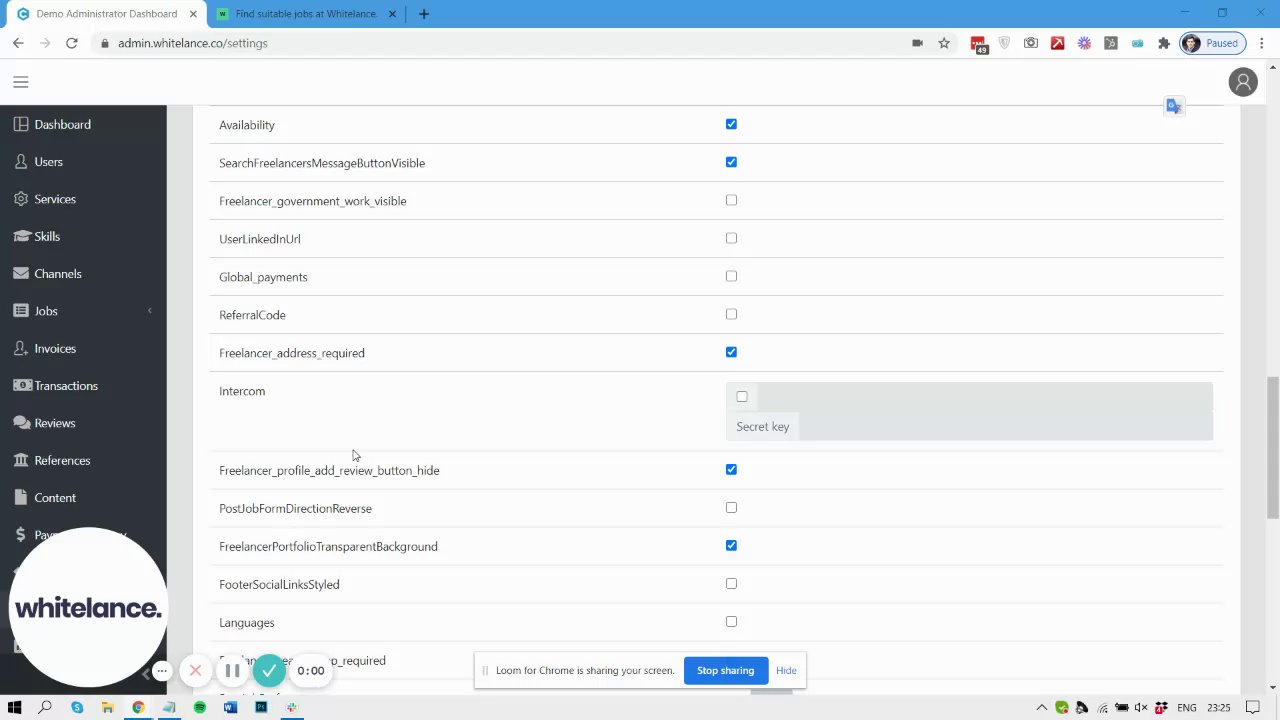
Task: Expand the Jobs submenu arrow
Action: coord(150,311)
